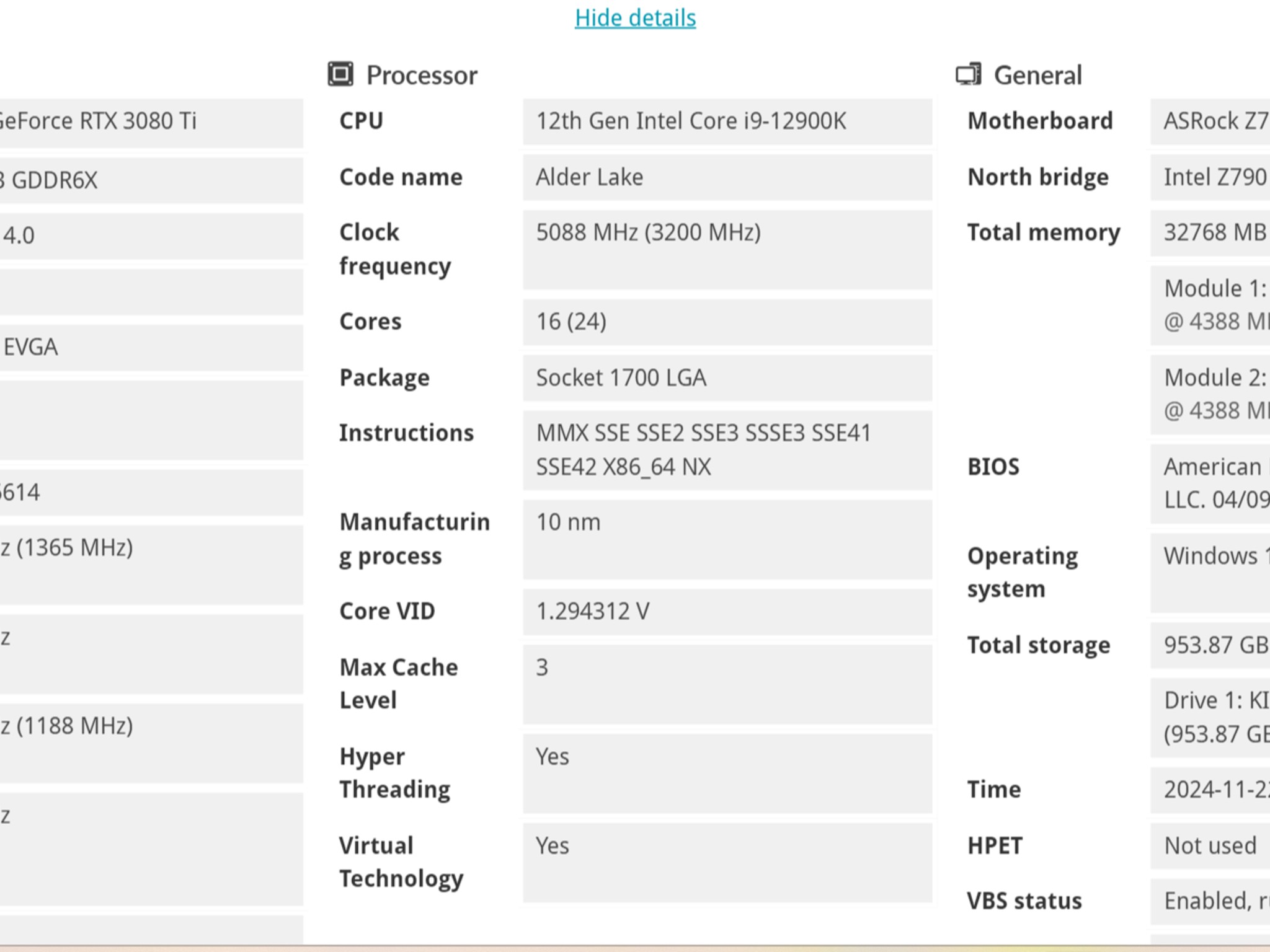The image size is (1270, 952).
Task: Click the Package row label
Action: point(384,378)
